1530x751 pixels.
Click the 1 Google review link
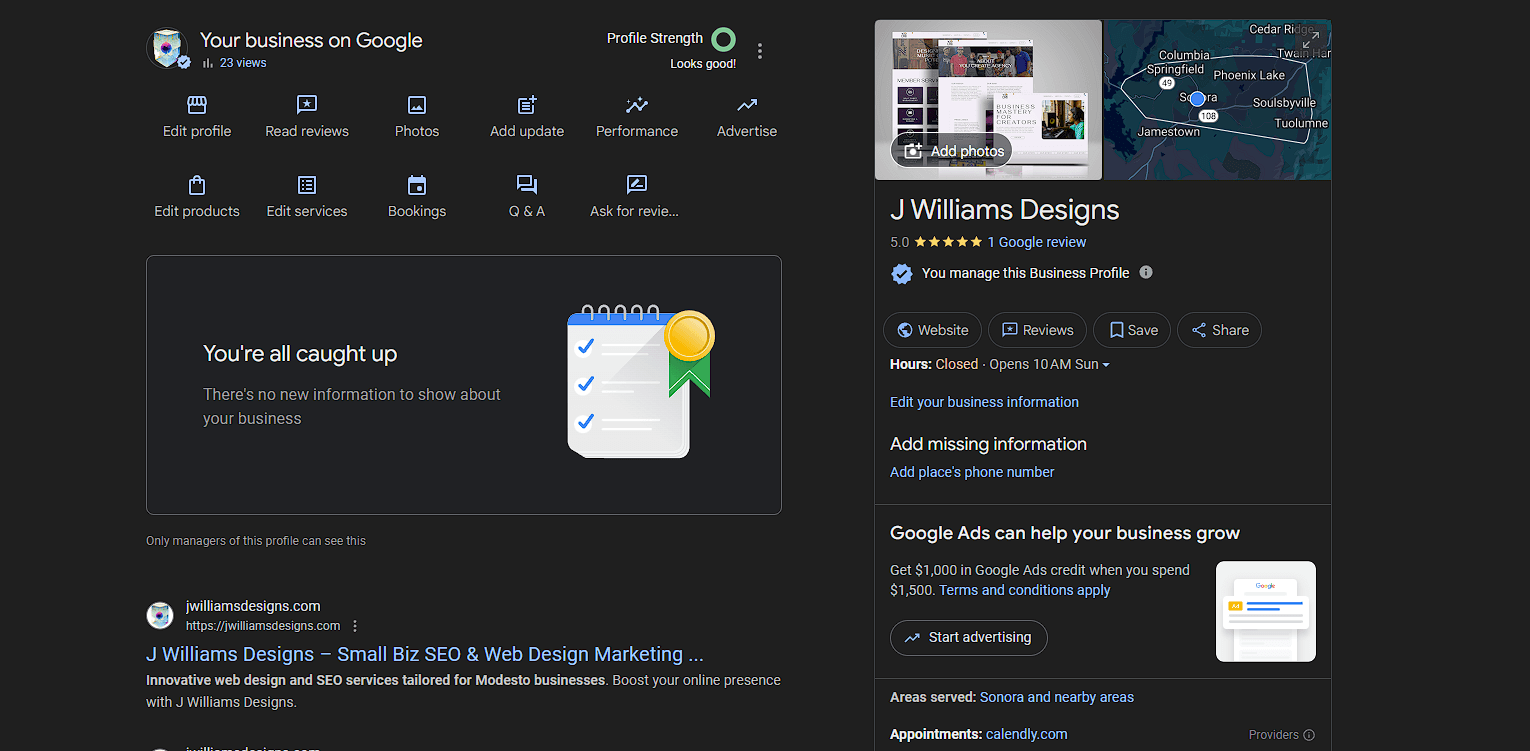1037,242
